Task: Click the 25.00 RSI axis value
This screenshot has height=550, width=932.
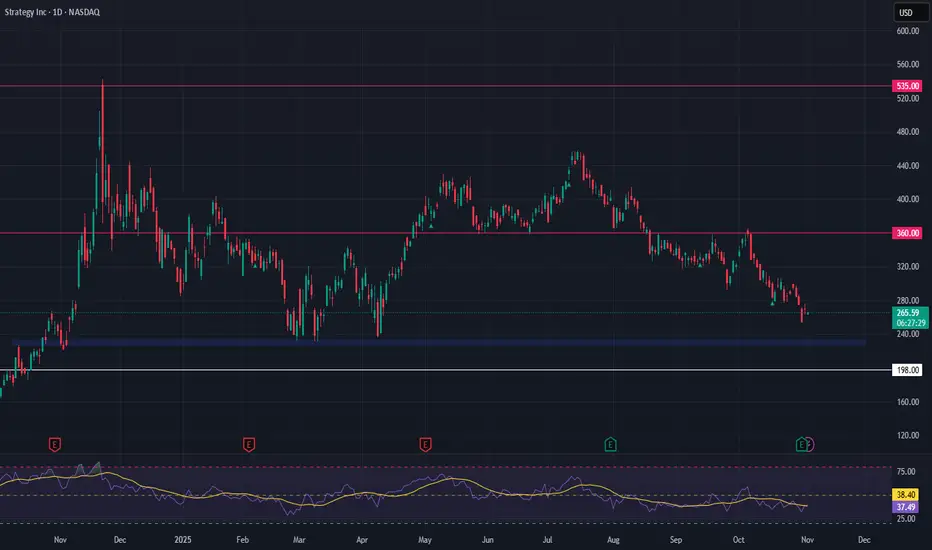Action: [x=906, y=519]
